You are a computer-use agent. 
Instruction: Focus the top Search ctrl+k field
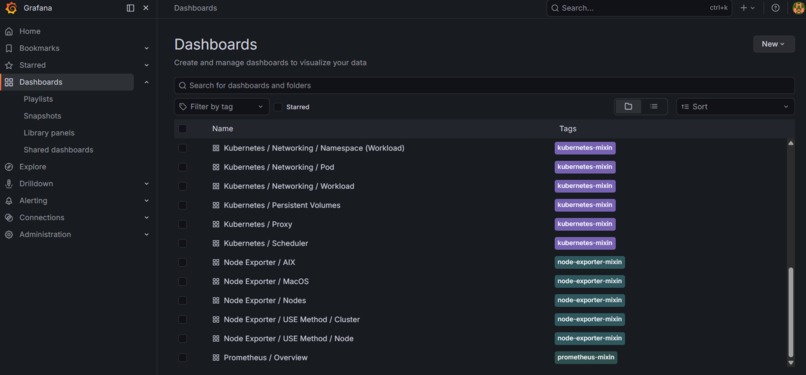(639, 8)
